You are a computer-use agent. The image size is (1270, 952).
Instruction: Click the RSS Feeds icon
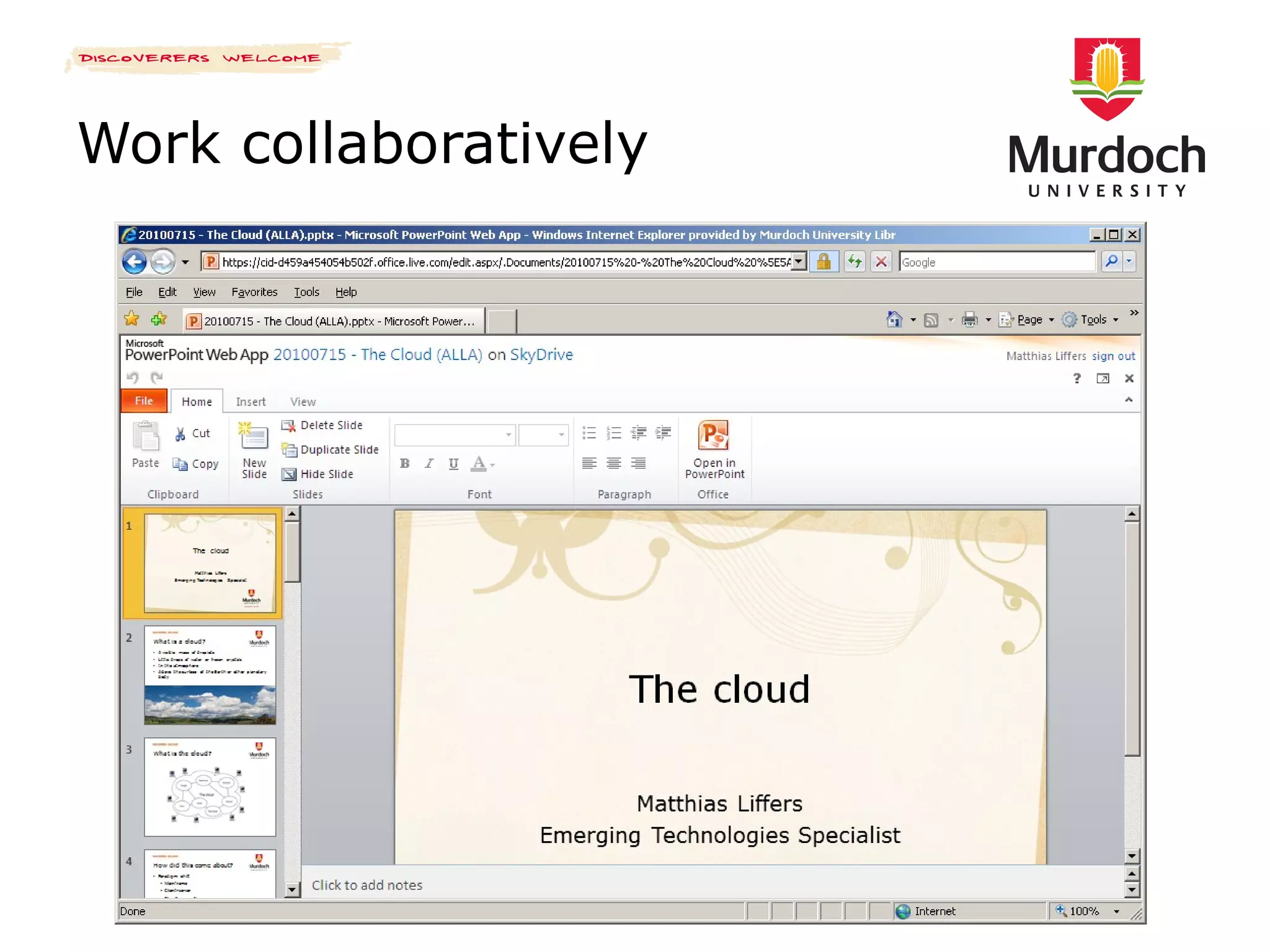pos(931,320)
